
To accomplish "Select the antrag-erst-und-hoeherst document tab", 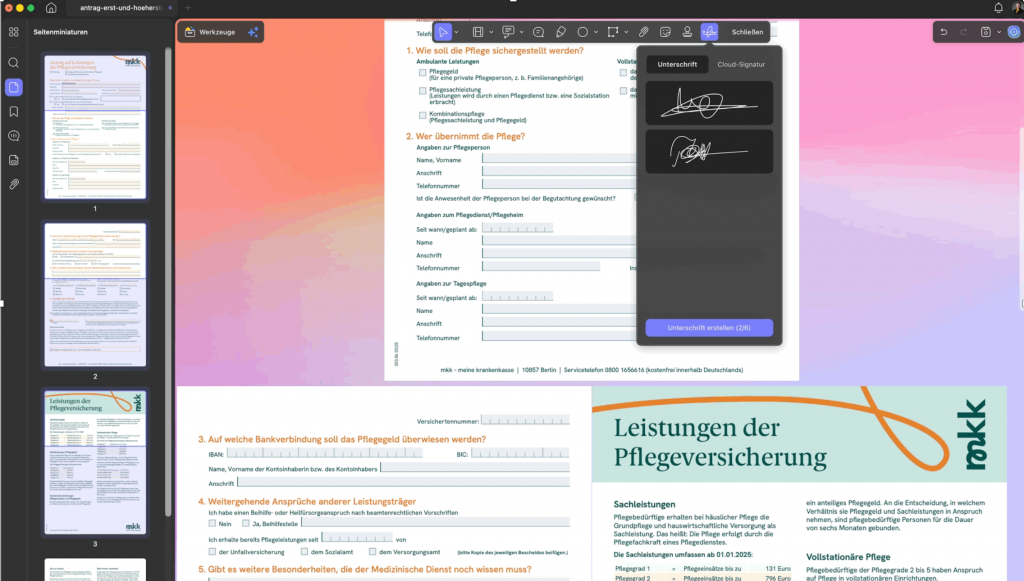I will 121,8.
